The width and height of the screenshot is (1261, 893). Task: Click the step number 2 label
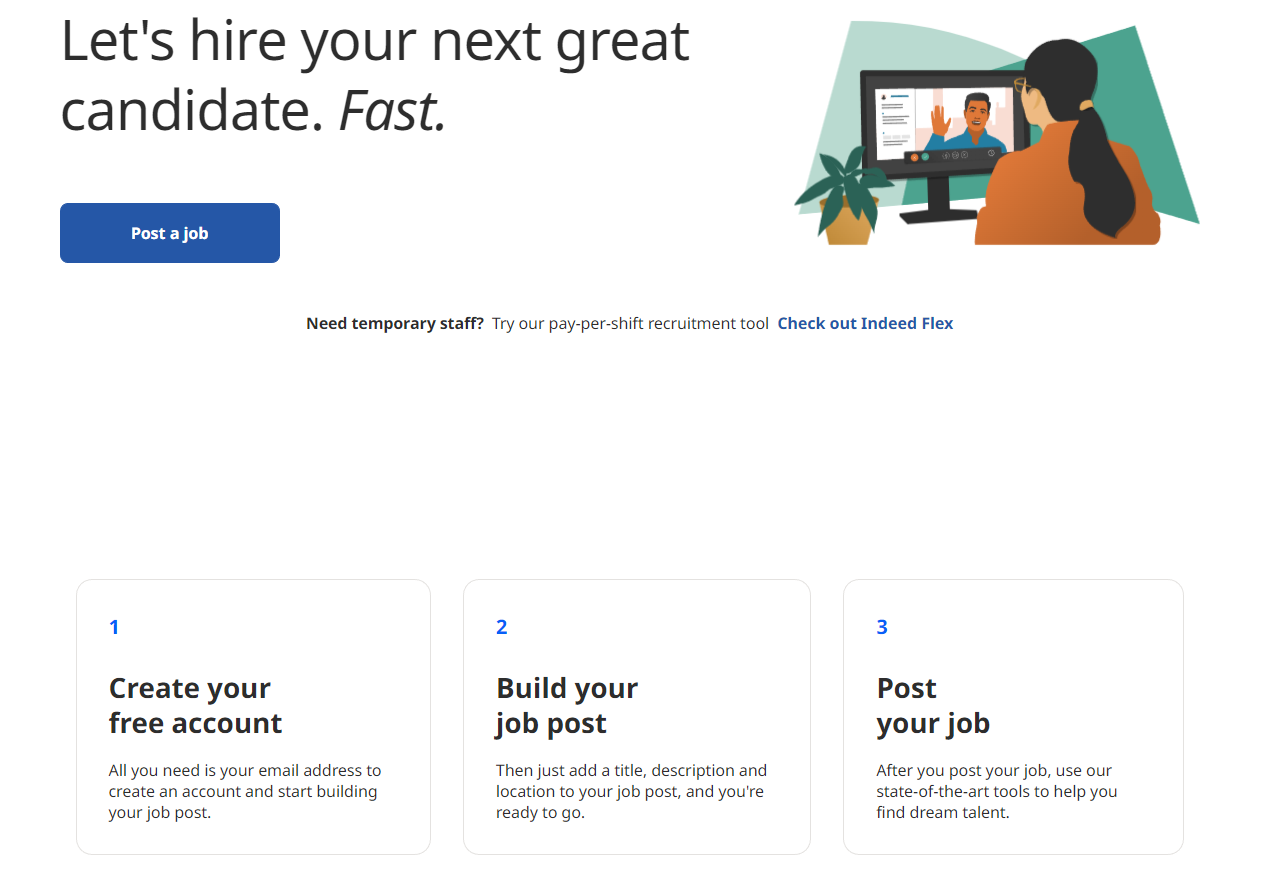point(502,627)
